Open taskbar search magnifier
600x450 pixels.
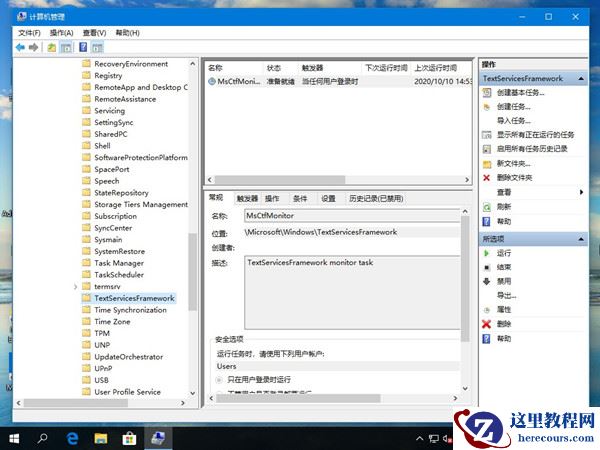(42, 438)
